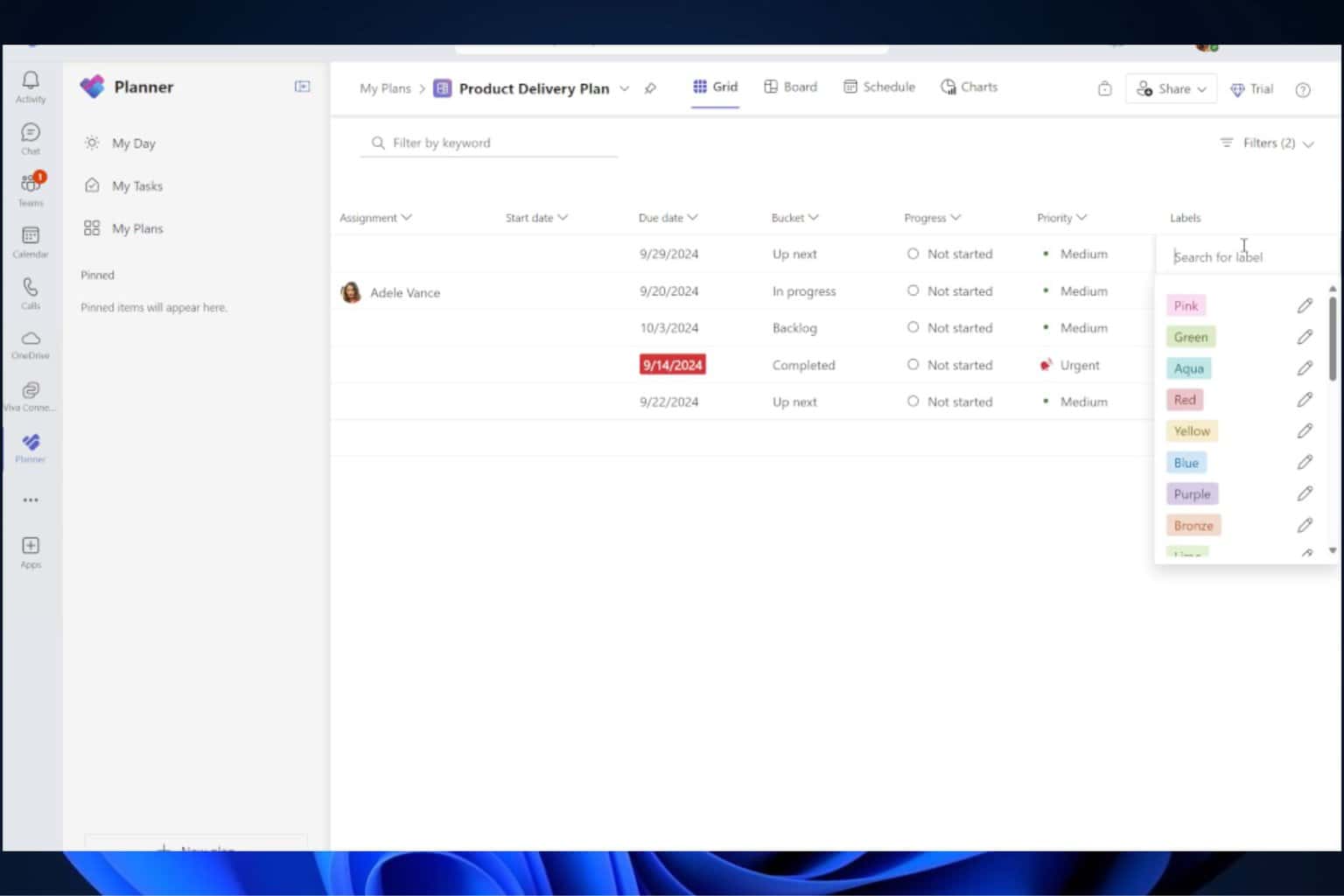Select the Pink label swatch
Viewport: 1344px width, 896px height.
[x=1186, y=305]
